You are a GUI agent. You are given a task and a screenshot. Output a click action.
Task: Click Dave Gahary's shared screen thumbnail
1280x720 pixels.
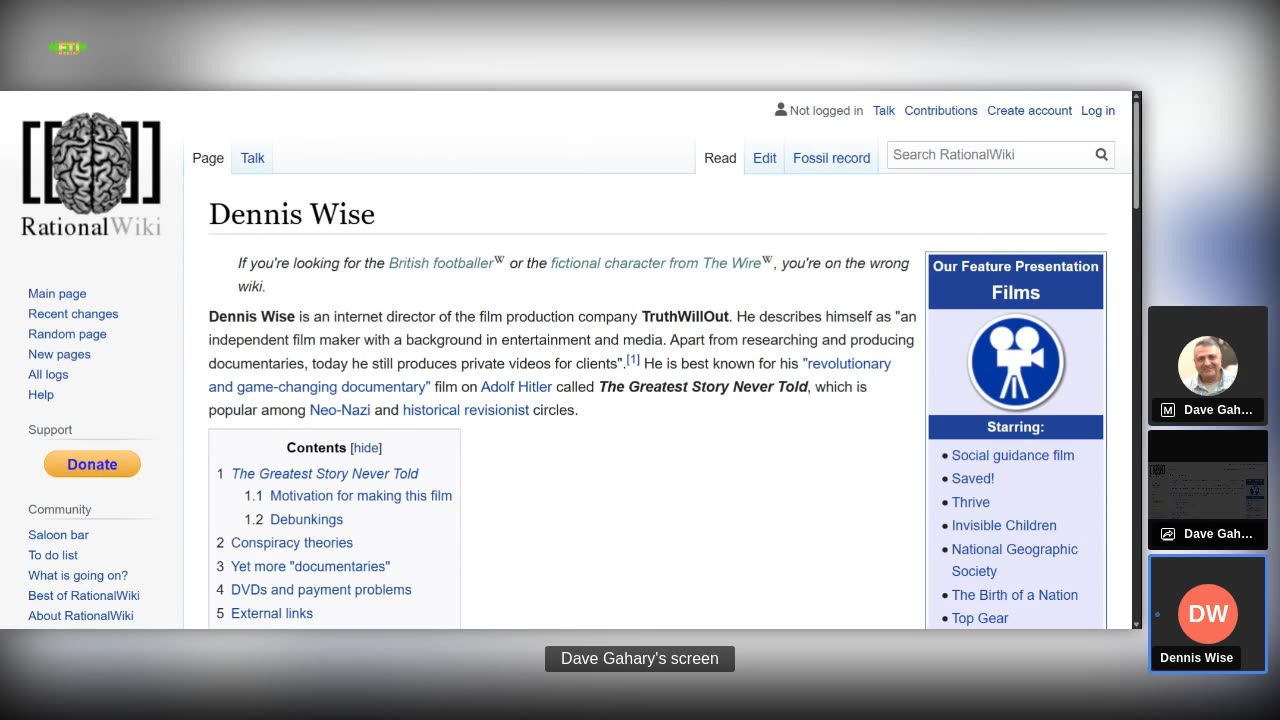1208,489
